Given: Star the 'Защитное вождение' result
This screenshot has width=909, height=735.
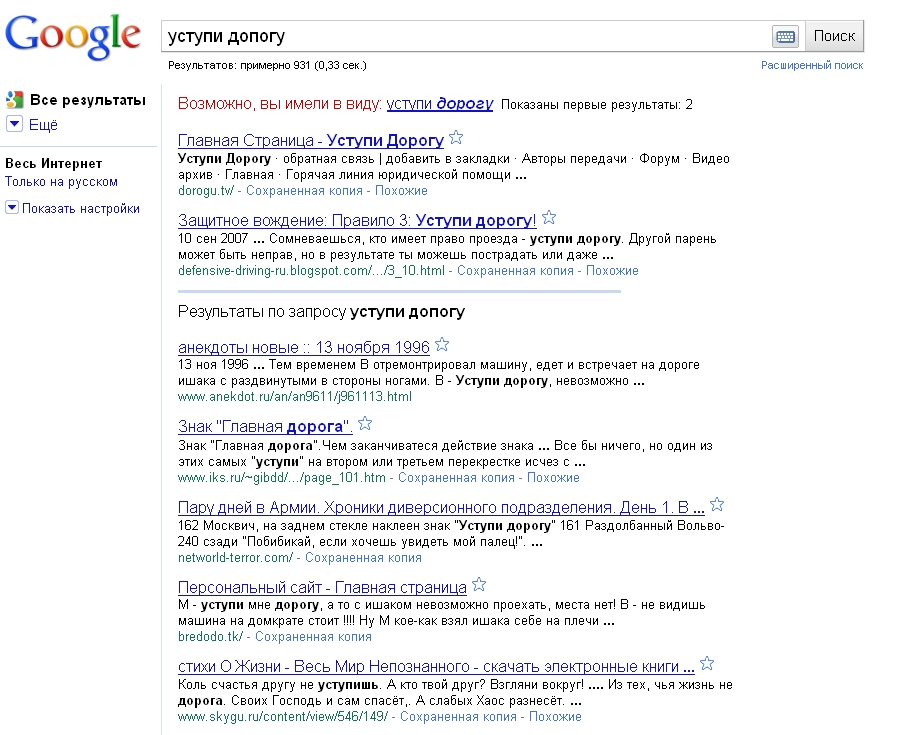Looking at the screenshot, I should [x=549, y=218].
